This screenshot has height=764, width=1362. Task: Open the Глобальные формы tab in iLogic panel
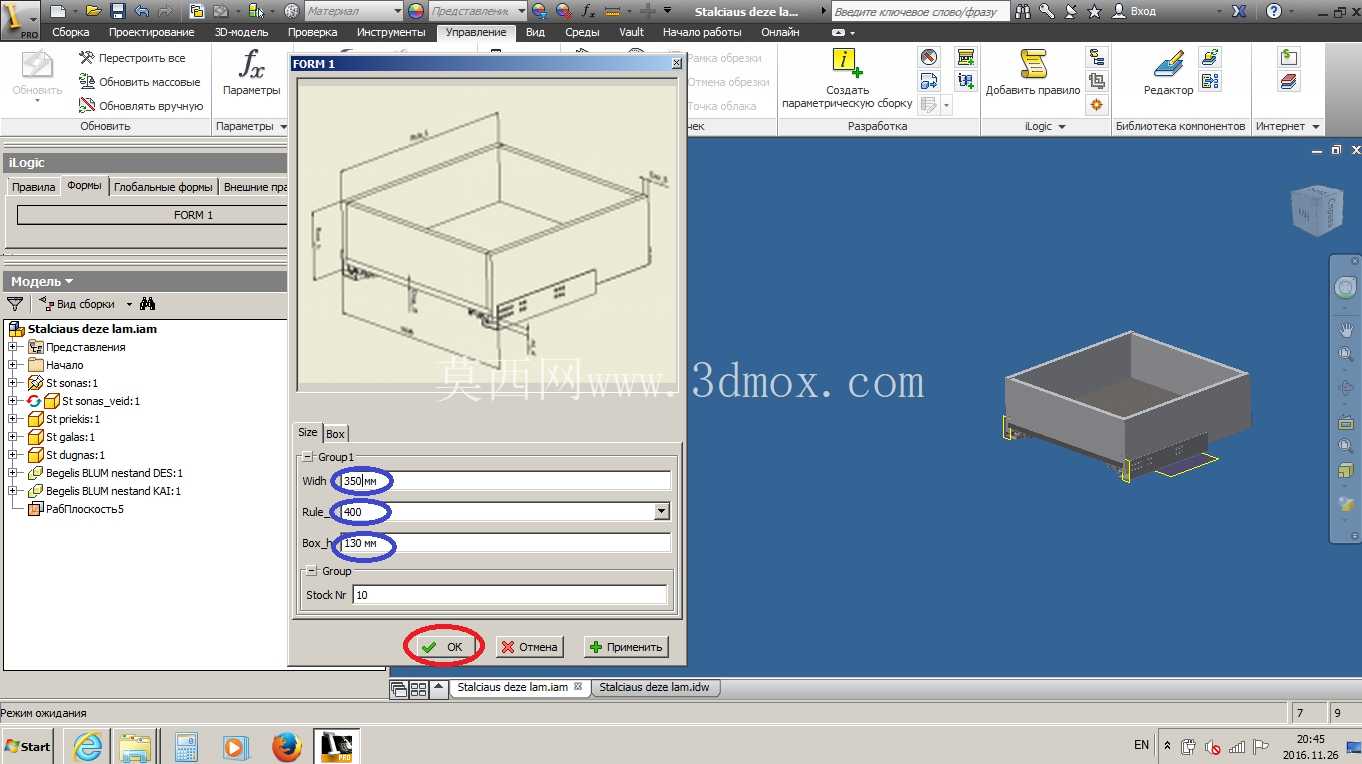click(163, 187)
